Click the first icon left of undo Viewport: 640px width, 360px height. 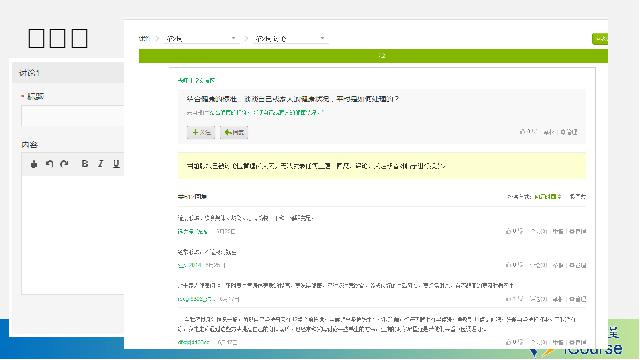click(34, 164)
